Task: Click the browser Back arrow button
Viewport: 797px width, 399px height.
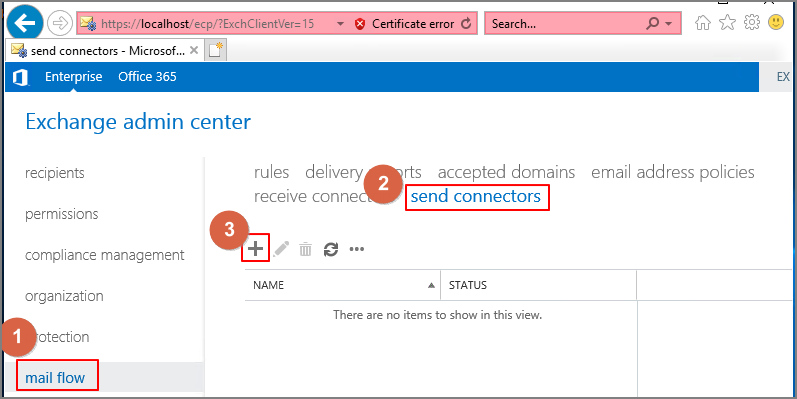Action: pos(24,23)
